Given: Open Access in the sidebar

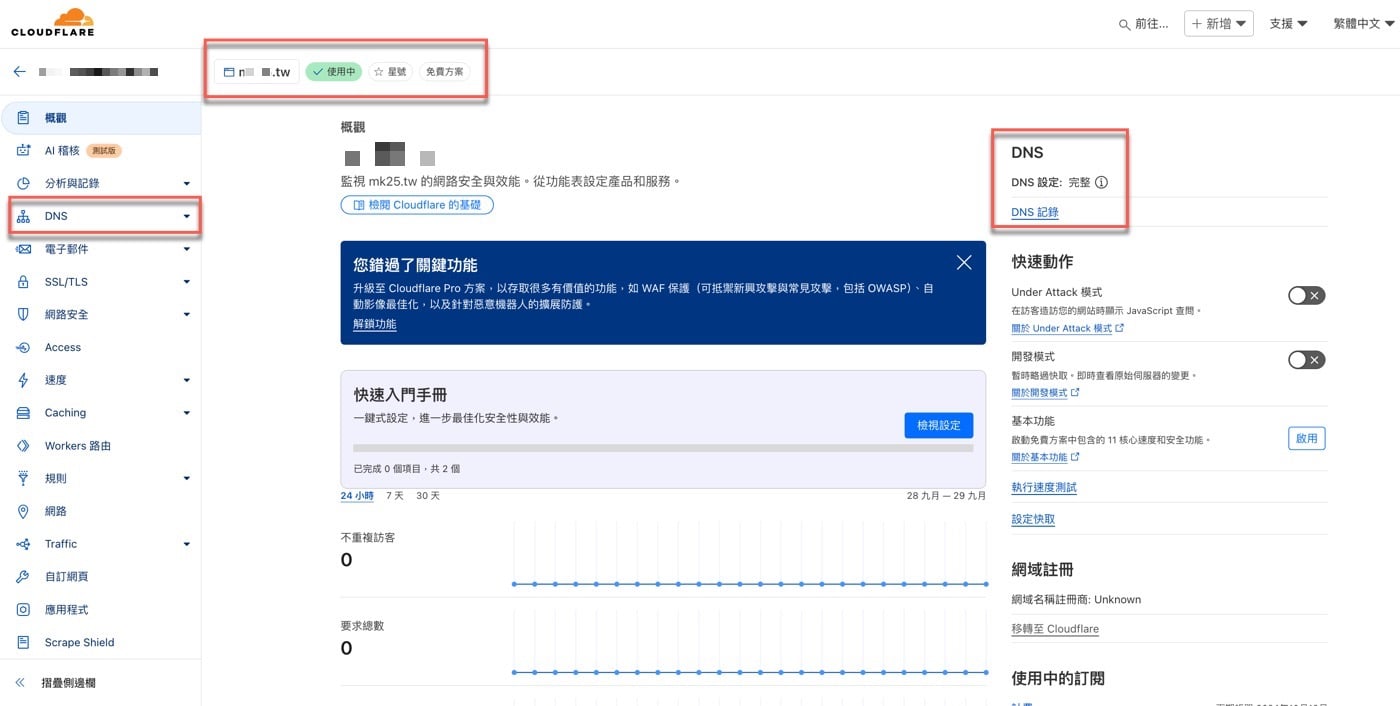Looking at the screenshot, I should point(63,347).
